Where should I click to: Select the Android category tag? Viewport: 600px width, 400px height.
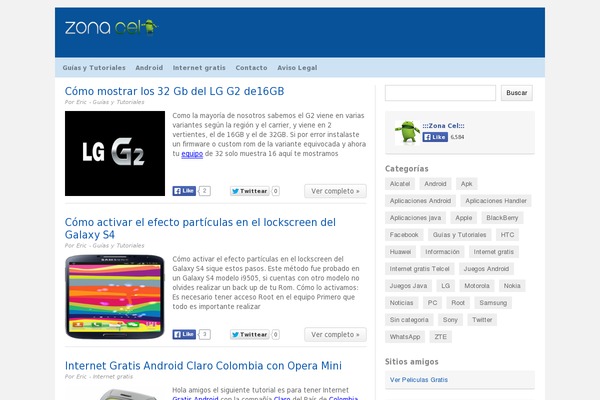[x=435, y=184]
